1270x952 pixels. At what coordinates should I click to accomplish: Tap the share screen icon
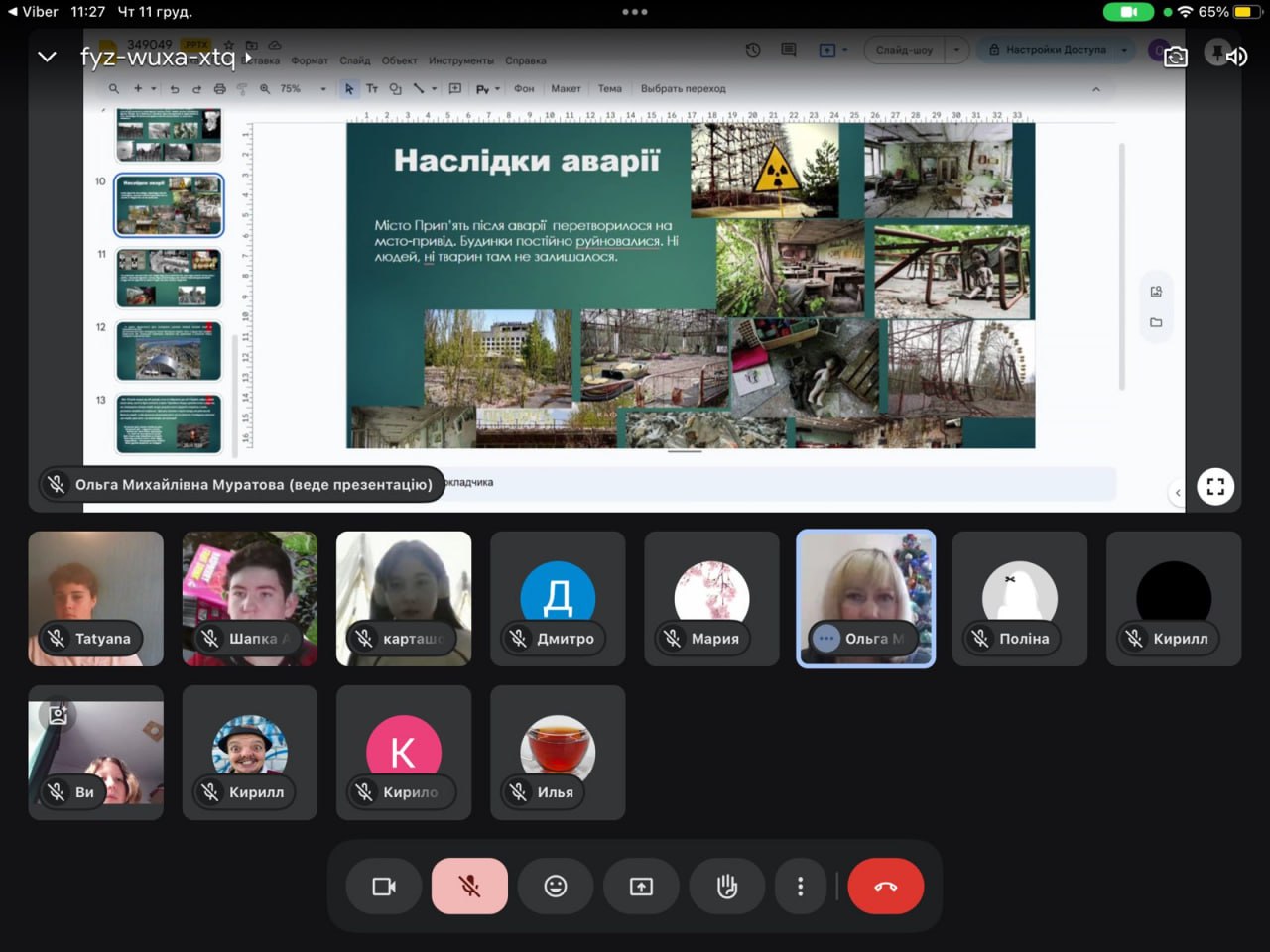[641, 886]
